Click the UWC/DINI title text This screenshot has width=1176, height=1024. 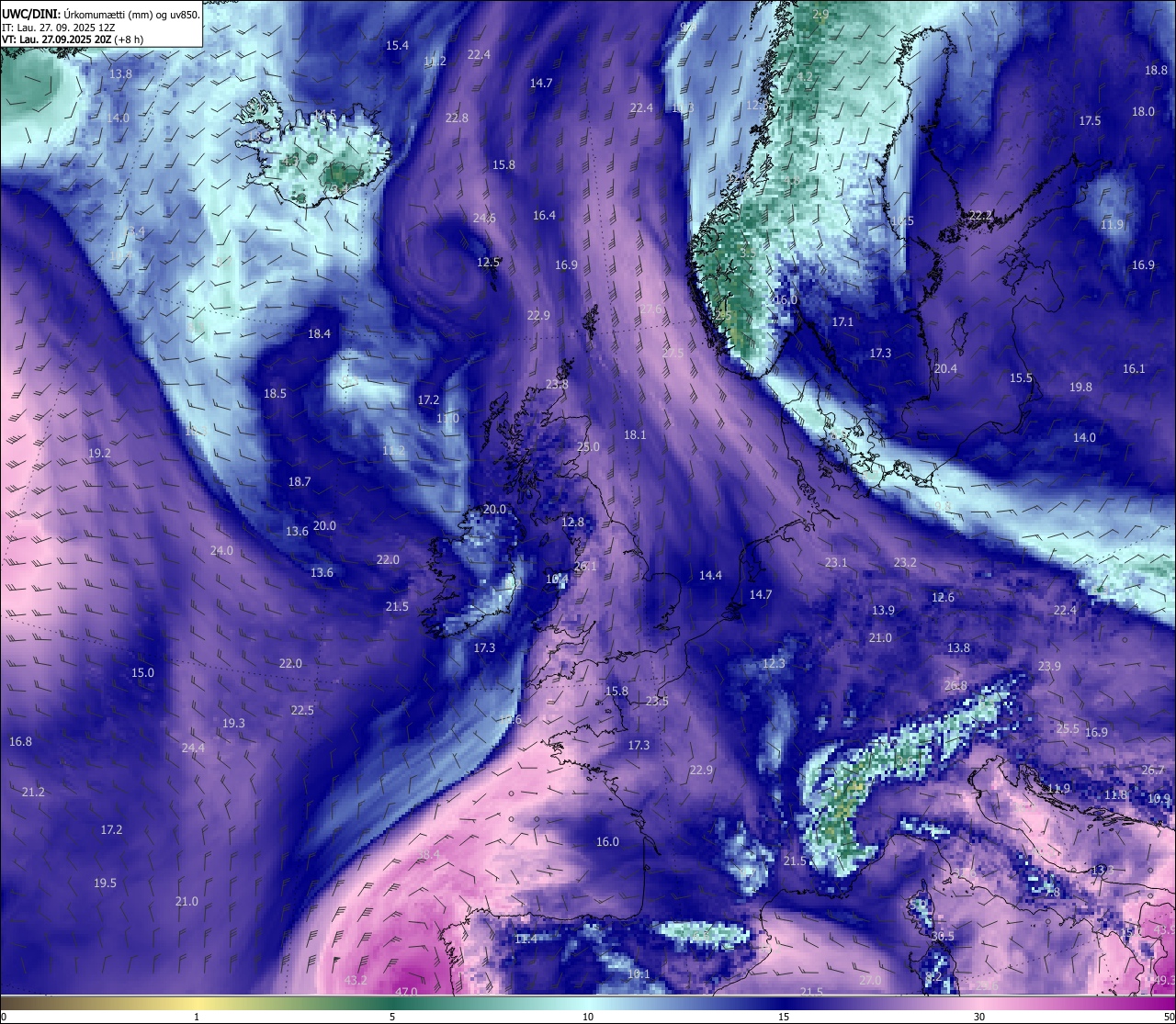[x=30, y=15]
